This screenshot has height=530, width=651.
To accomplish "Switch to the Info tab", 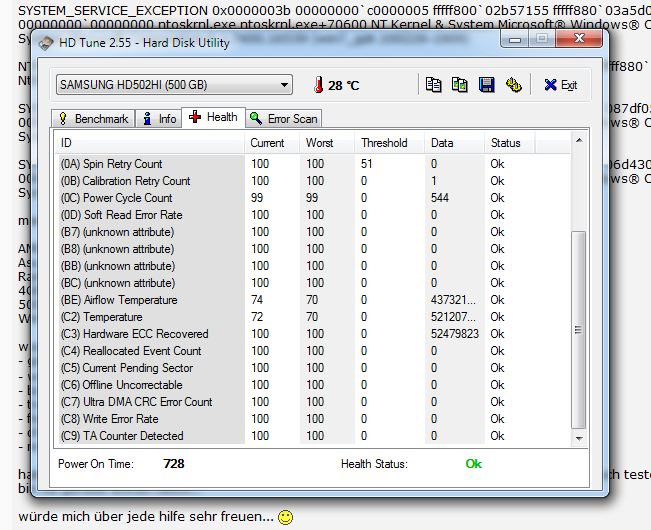I will pos(159,119).
